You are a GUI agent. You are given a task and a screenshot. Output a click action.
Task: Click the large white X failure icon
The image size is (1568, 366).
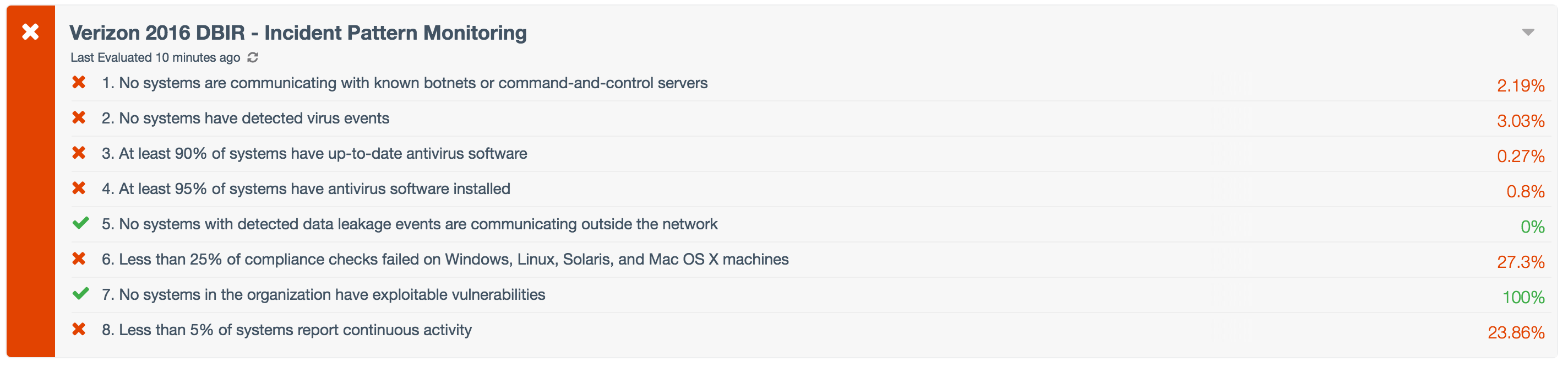30,31
